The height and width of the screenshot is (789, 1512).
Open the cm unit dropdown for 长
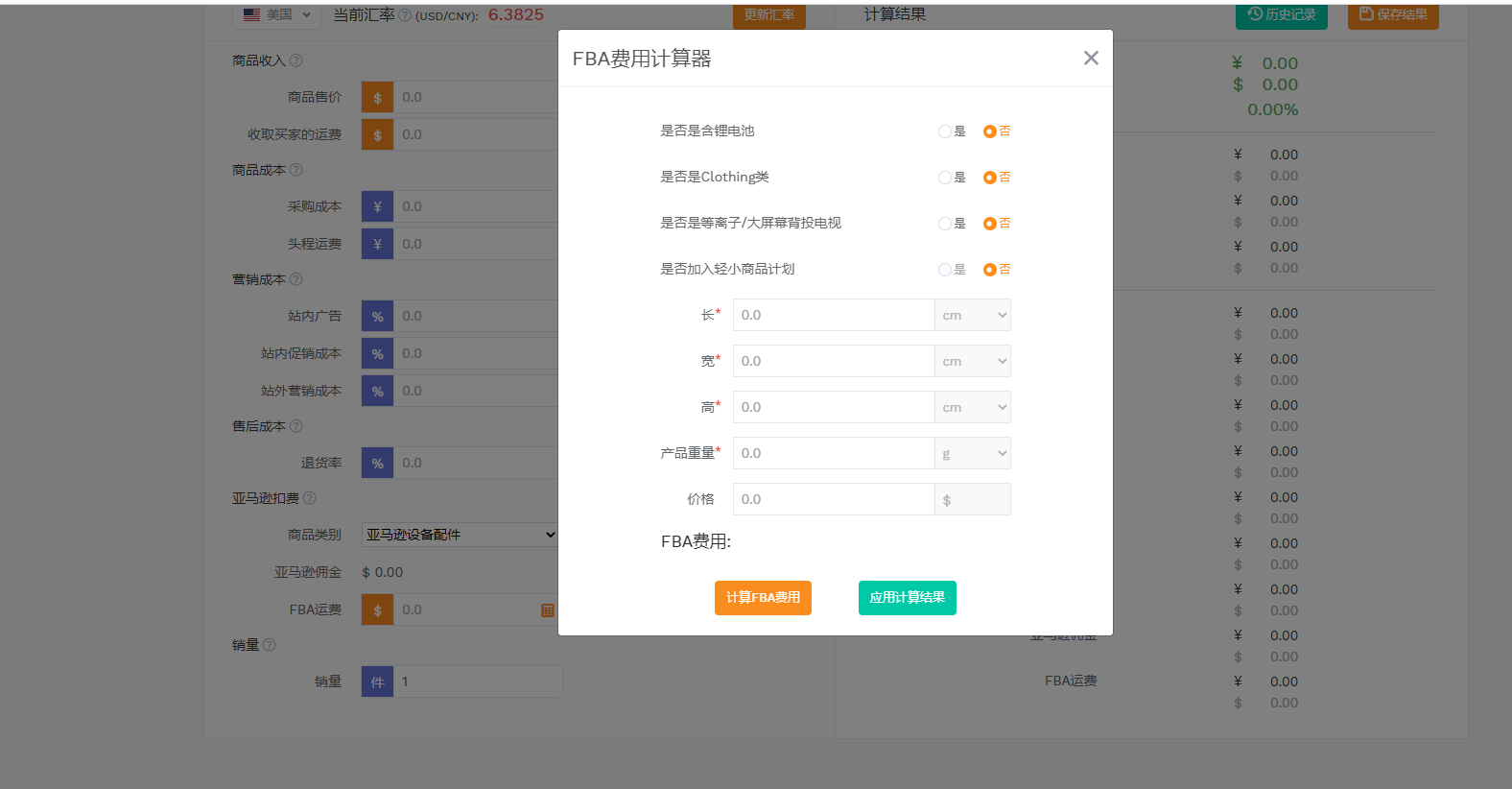tap(973, 315)
